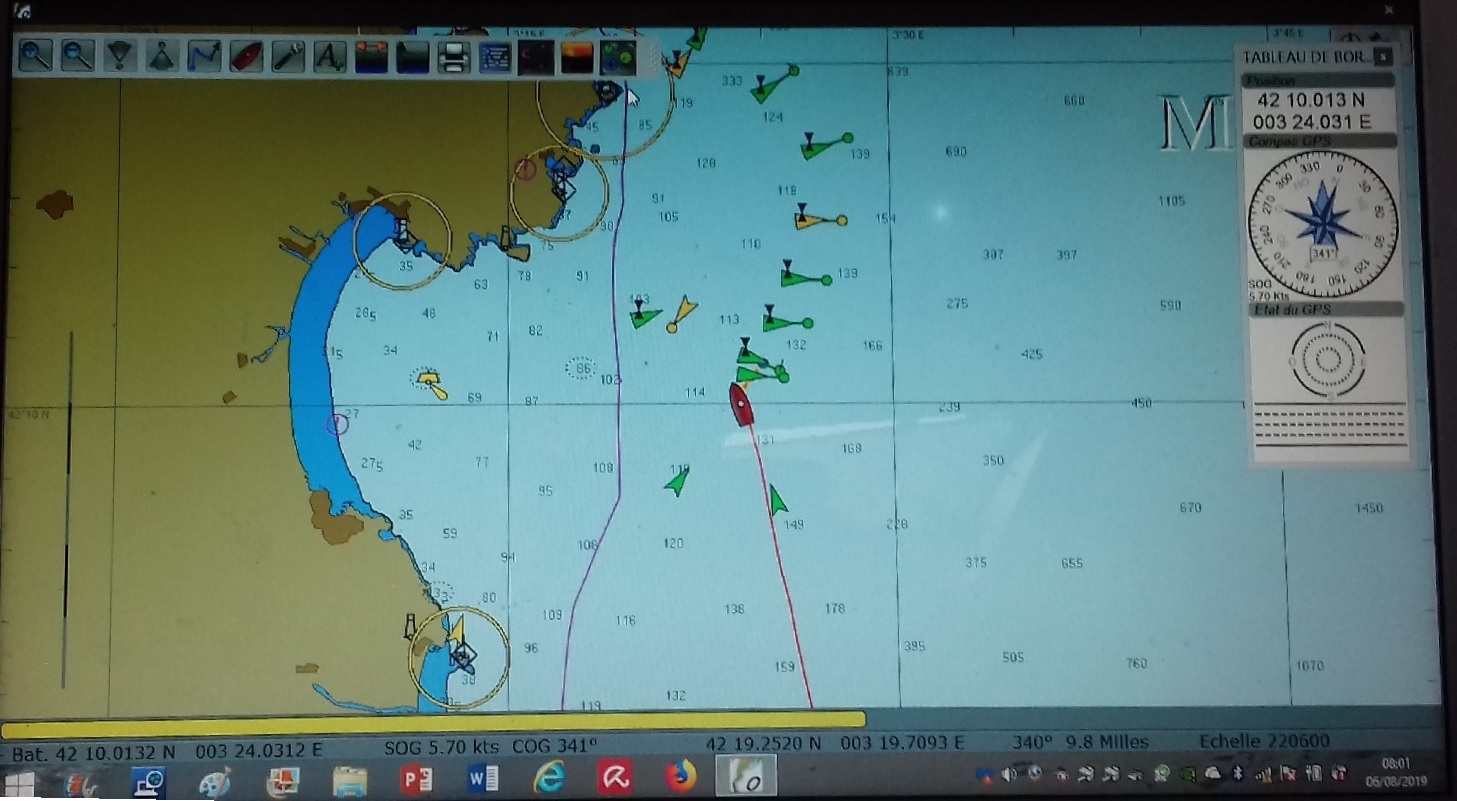This screenshot has height=801, width=1457.
Task: Collapse the Compas GPS section header
Action: coord(1320,142)
